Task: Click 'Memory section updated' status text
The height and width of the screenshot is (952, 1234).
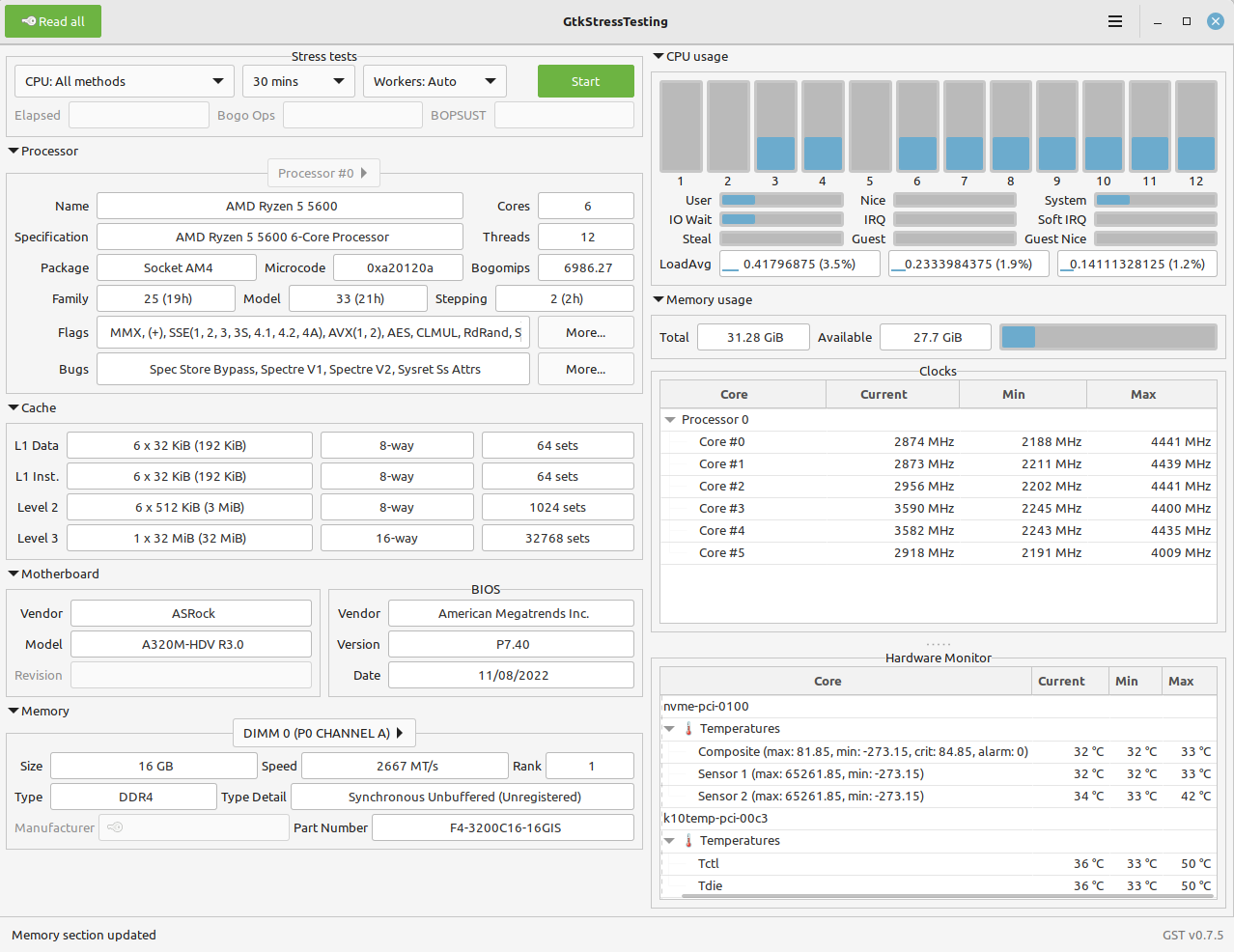Action: (x=84, y=935)
